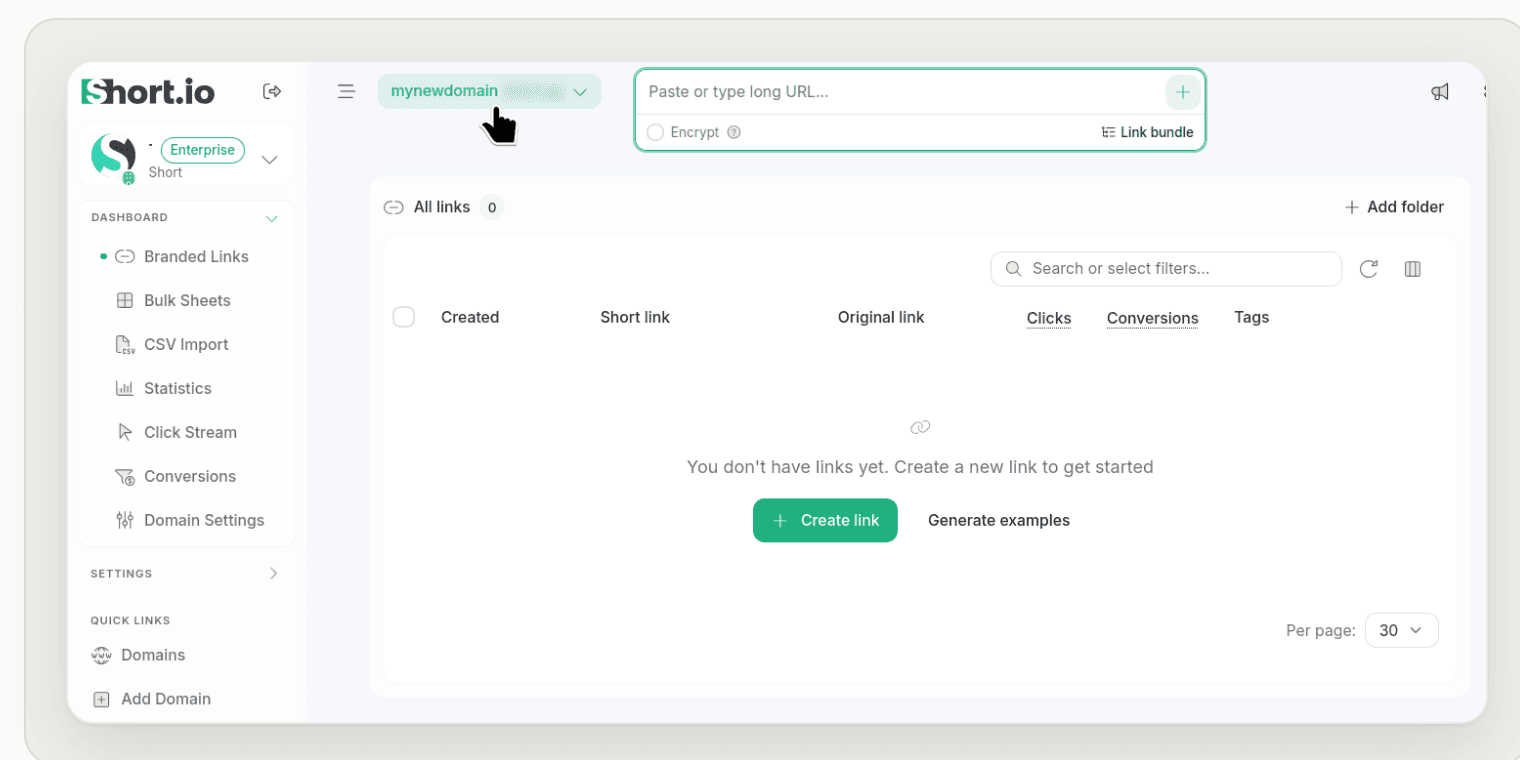Click Add folder
Viewport: 1520px width, 760px height.
(x=1394, y=207)
